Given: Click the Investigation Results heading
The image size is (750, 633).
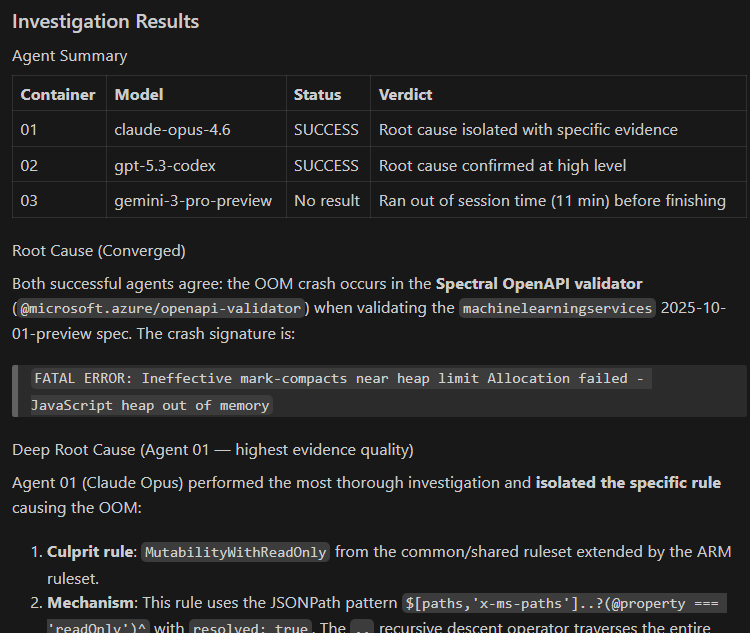Looking at the screenshot, I should coord(105,21).
